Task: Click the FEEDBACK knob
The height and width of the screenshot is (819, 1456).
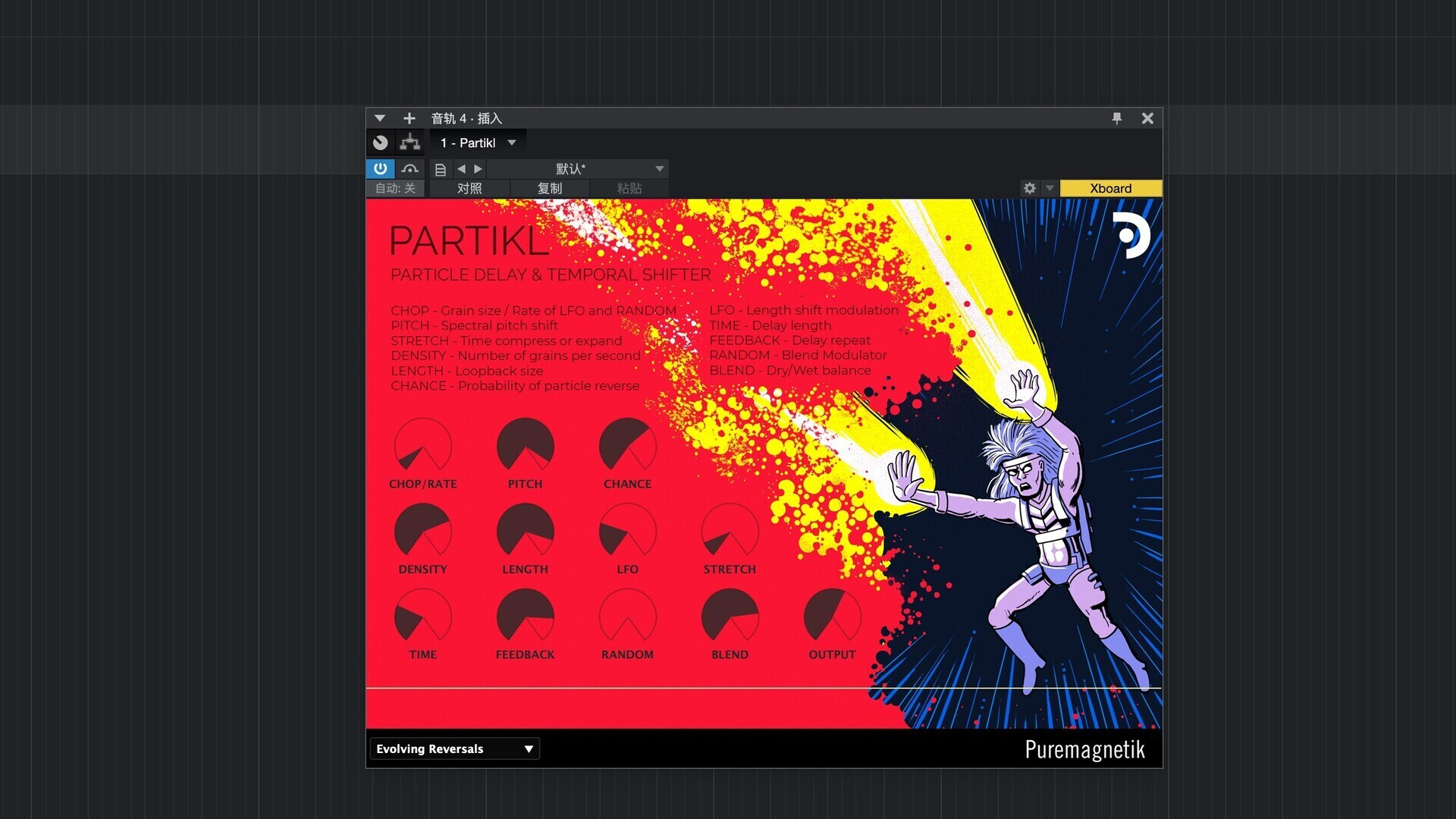Action: click(526, 617)
